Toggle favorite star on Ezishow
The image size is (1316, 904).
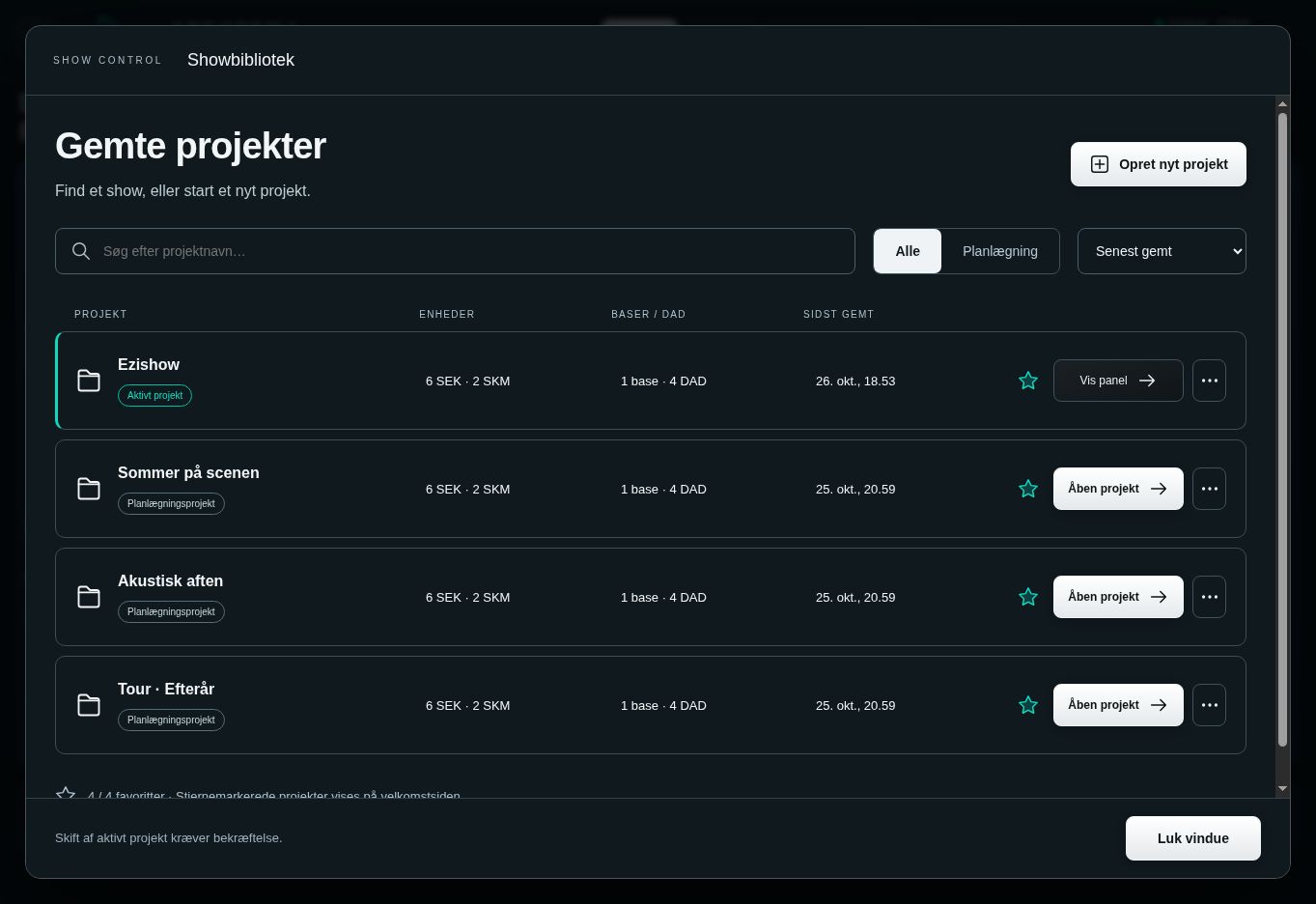click(1028, 381)
